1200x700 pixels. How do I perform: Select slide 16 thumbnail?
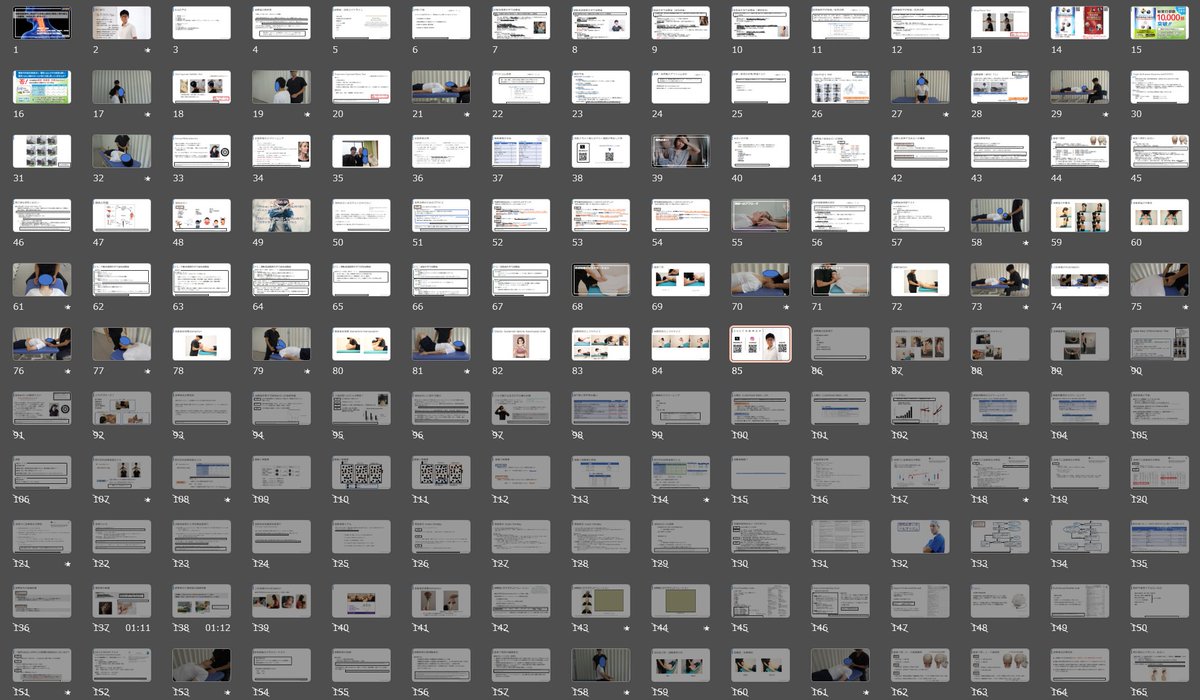click(42, 87)
